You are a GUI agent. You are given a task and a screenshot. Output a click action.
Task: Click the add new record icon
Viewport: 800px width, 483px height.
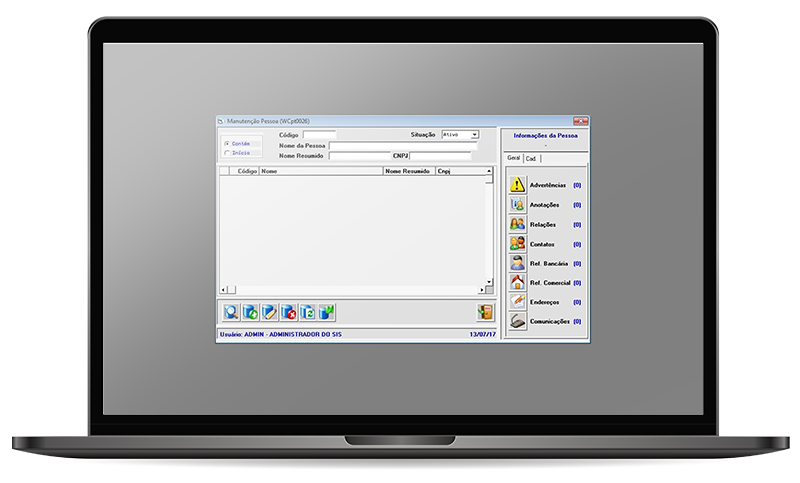(x=250, y=312)
